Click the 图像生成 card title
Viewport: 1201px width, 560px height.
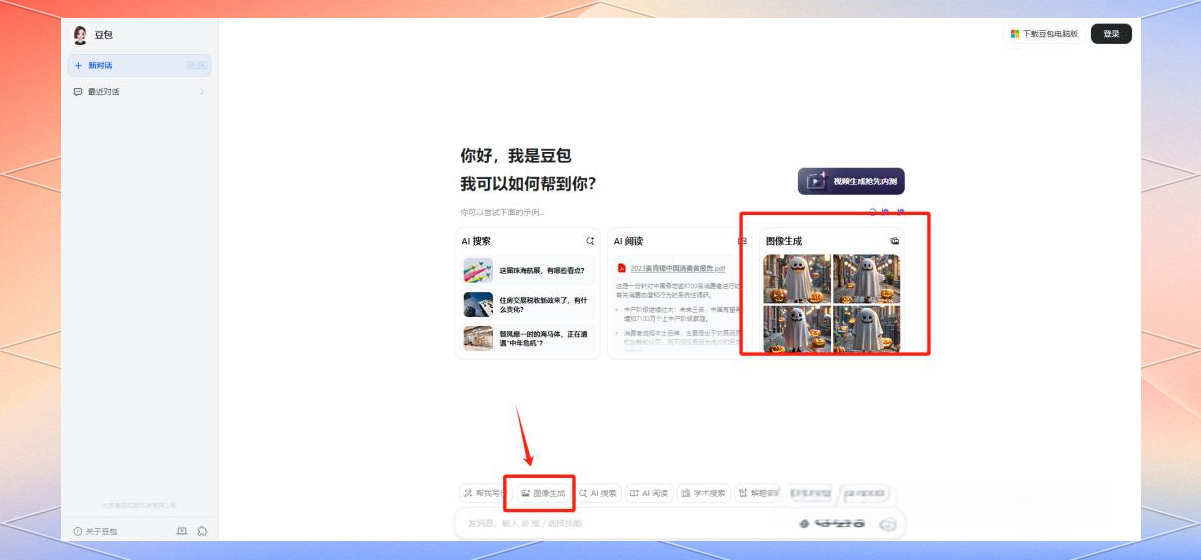[x=784, y=241]
